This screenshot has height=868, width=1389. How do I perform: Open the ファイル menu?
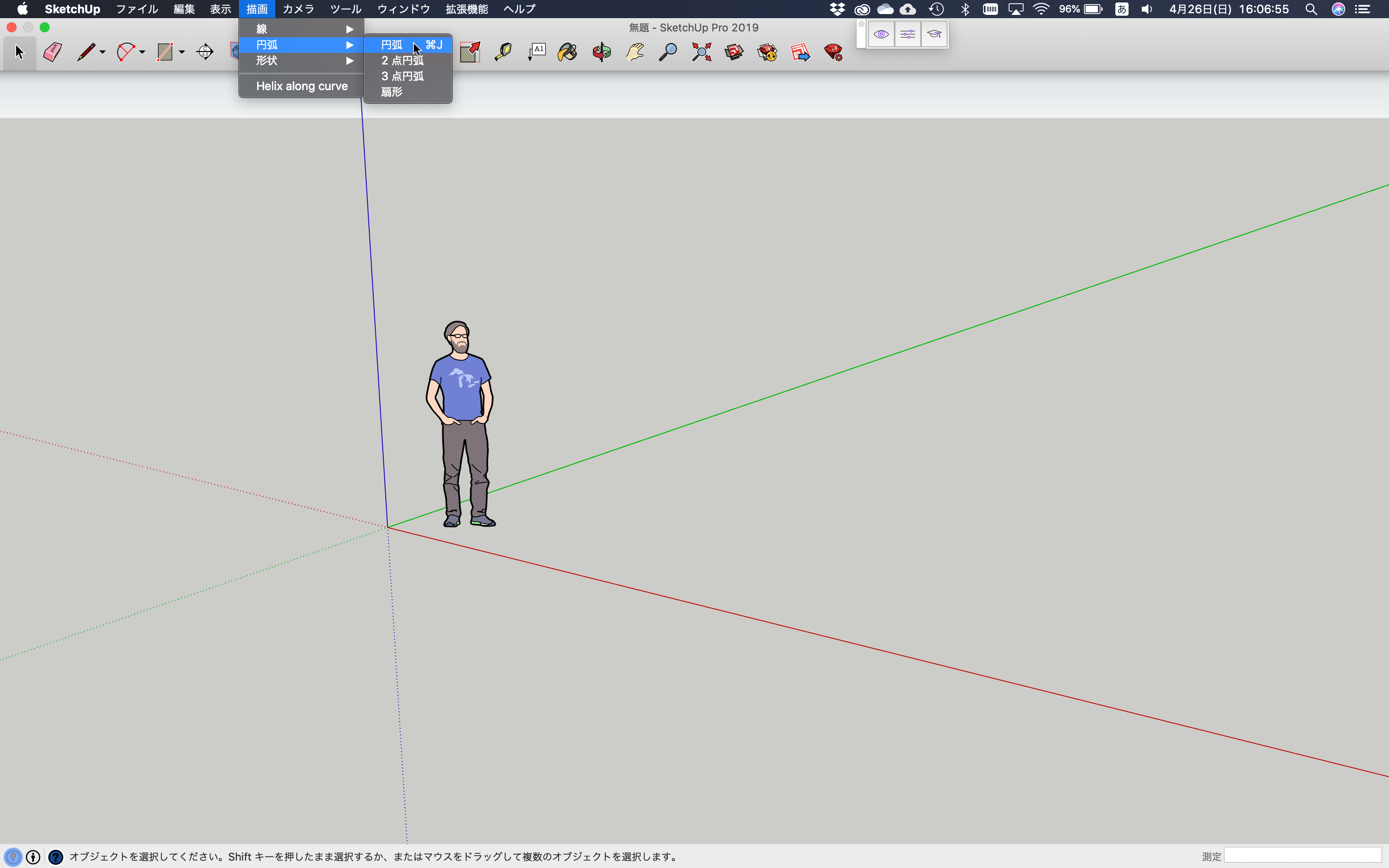136,9
